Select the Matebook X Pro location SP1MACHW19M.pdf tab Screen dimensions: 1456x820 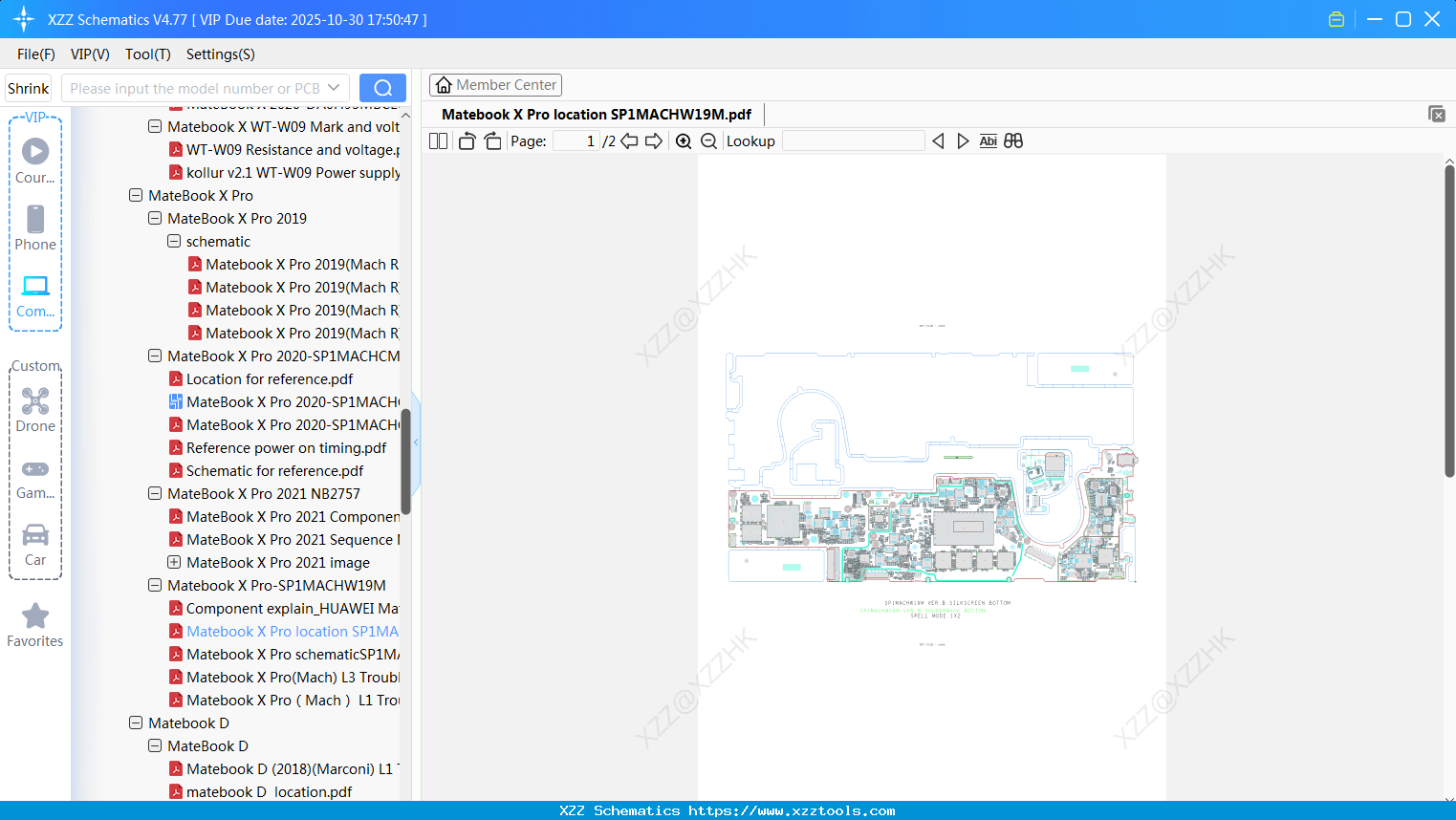[x=597, y=114]
